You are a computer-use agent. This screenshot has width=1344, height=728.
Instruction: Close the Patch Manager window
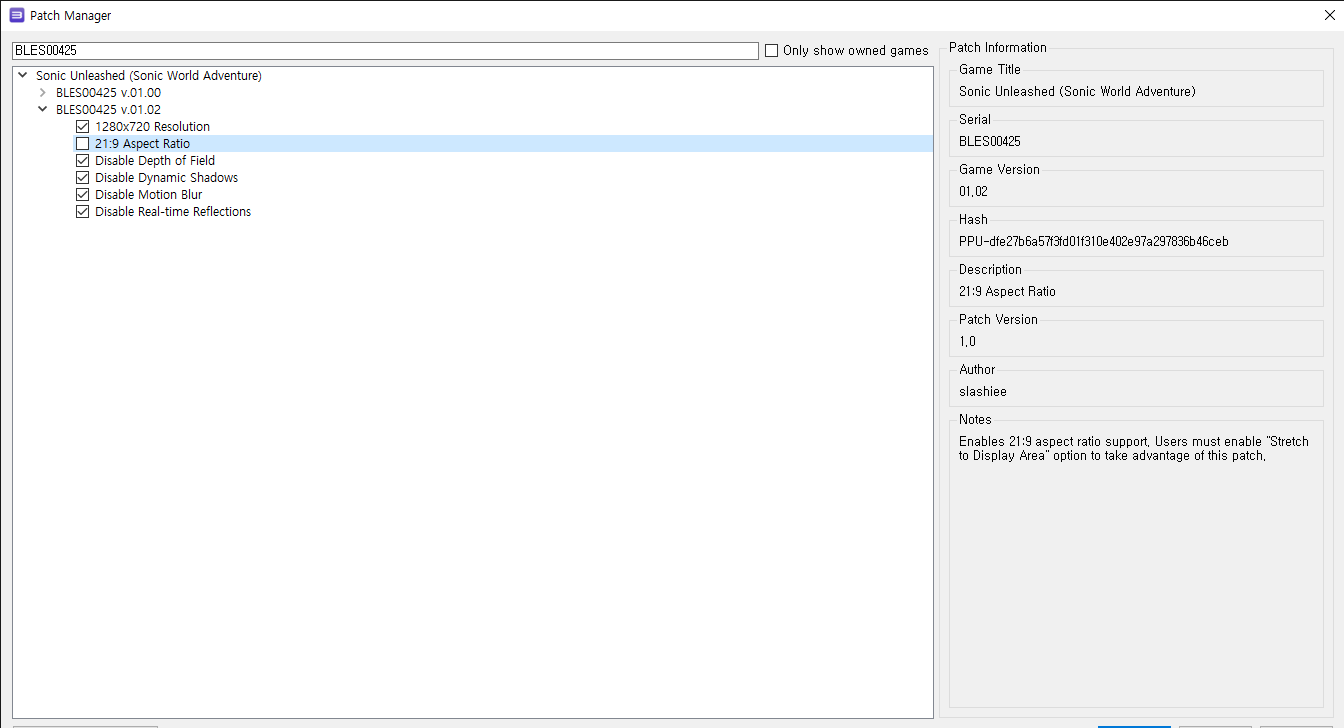[1329, 15]
